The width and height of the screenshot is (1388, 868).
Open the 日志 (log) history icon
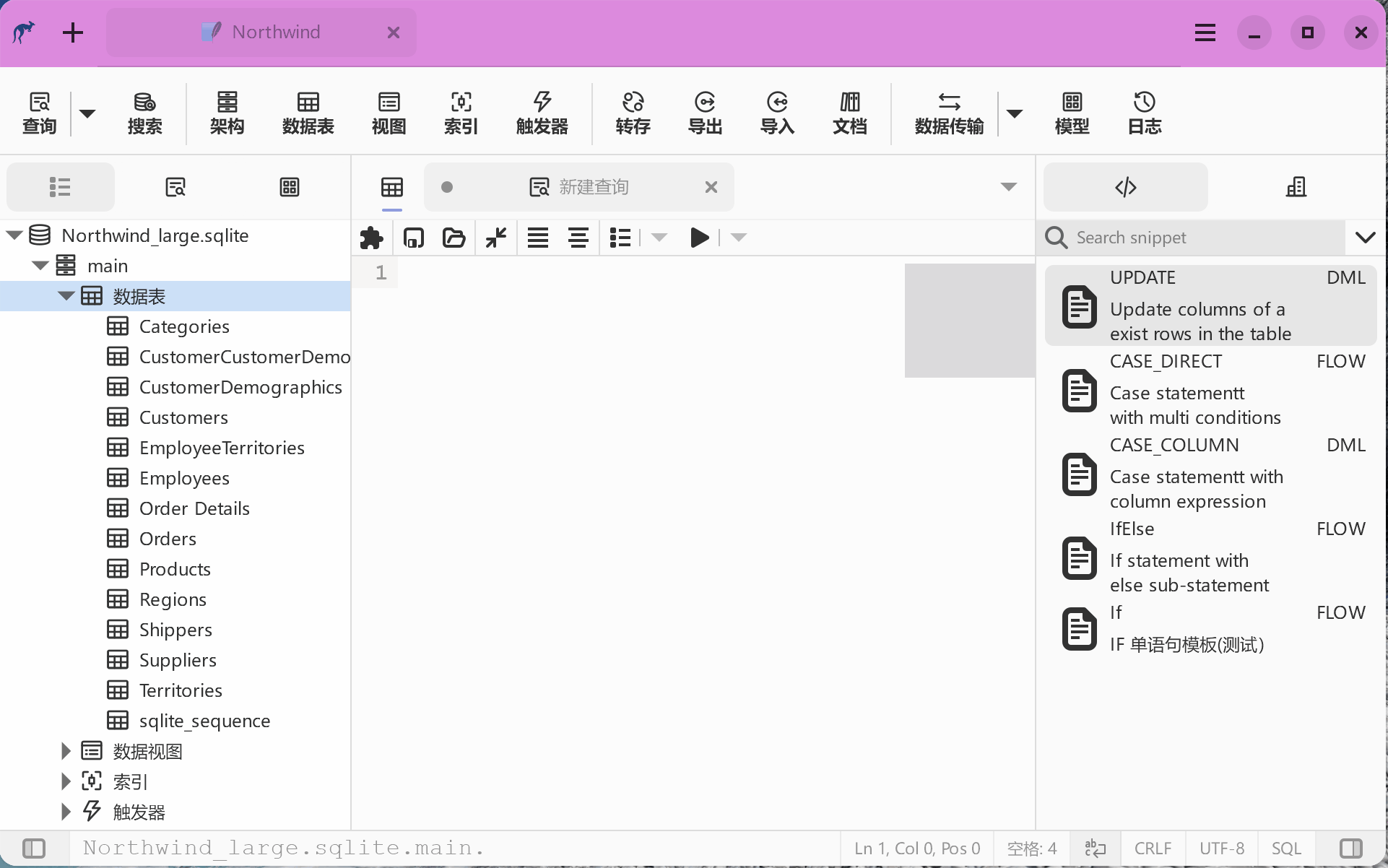pyautogui.click(x=1144, y=113)
